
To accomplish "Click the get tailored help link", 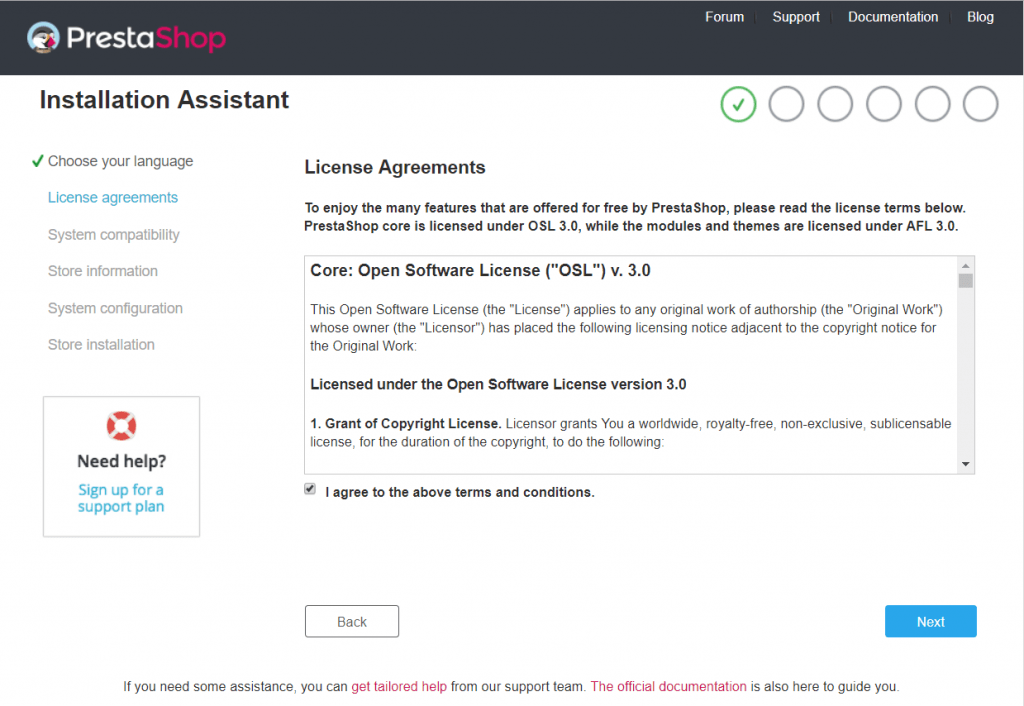I will (x=399, y=686).
